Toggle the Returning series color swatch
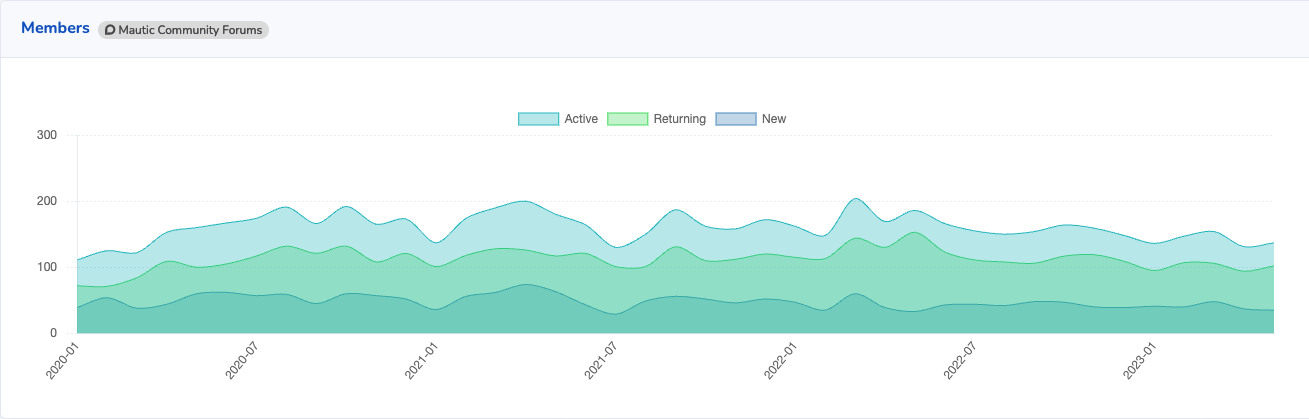Viewport: 1309px width, 419px height. (x=627, y=119)
